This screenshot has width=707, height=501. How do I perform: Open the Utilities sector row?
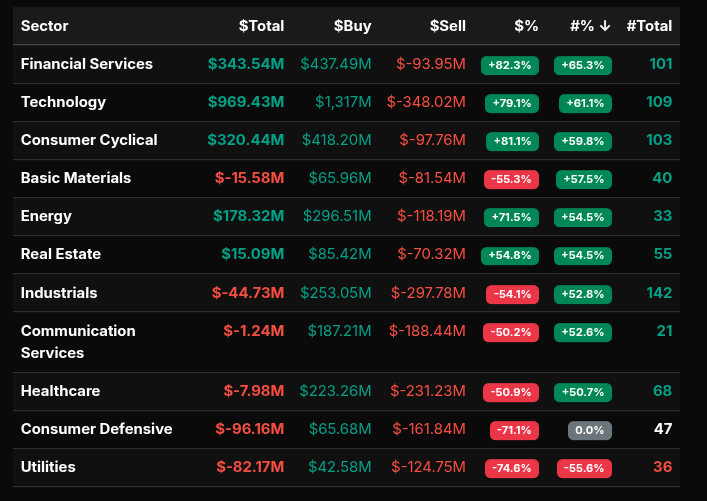48,467
